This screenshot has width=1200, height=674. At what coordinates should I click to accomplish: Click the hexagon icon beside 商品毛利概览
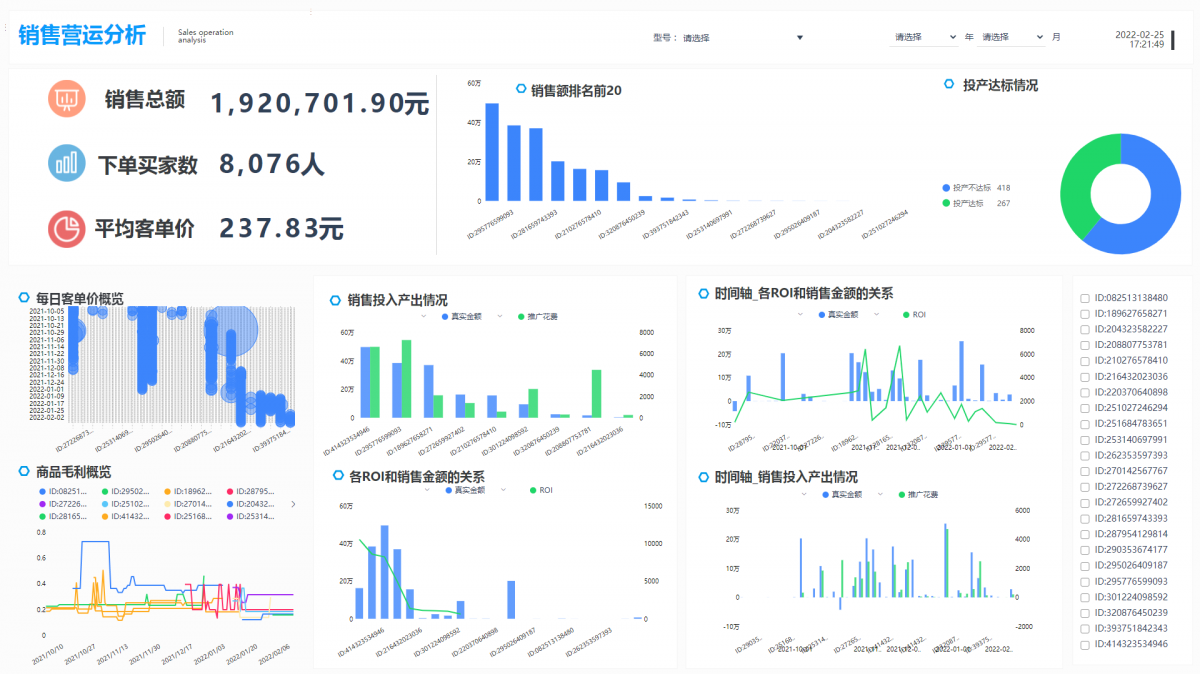click(x=24, y=471)
